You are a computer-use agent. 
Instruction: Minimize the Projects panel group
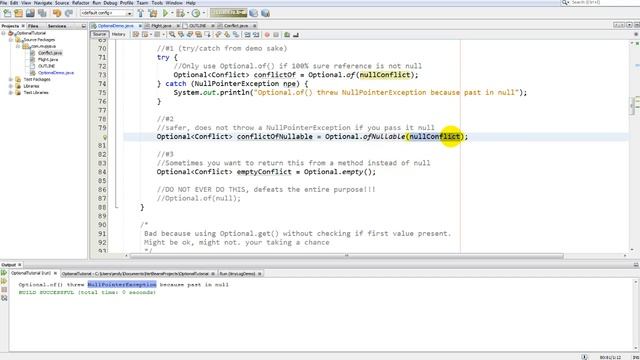pos(84,26)
